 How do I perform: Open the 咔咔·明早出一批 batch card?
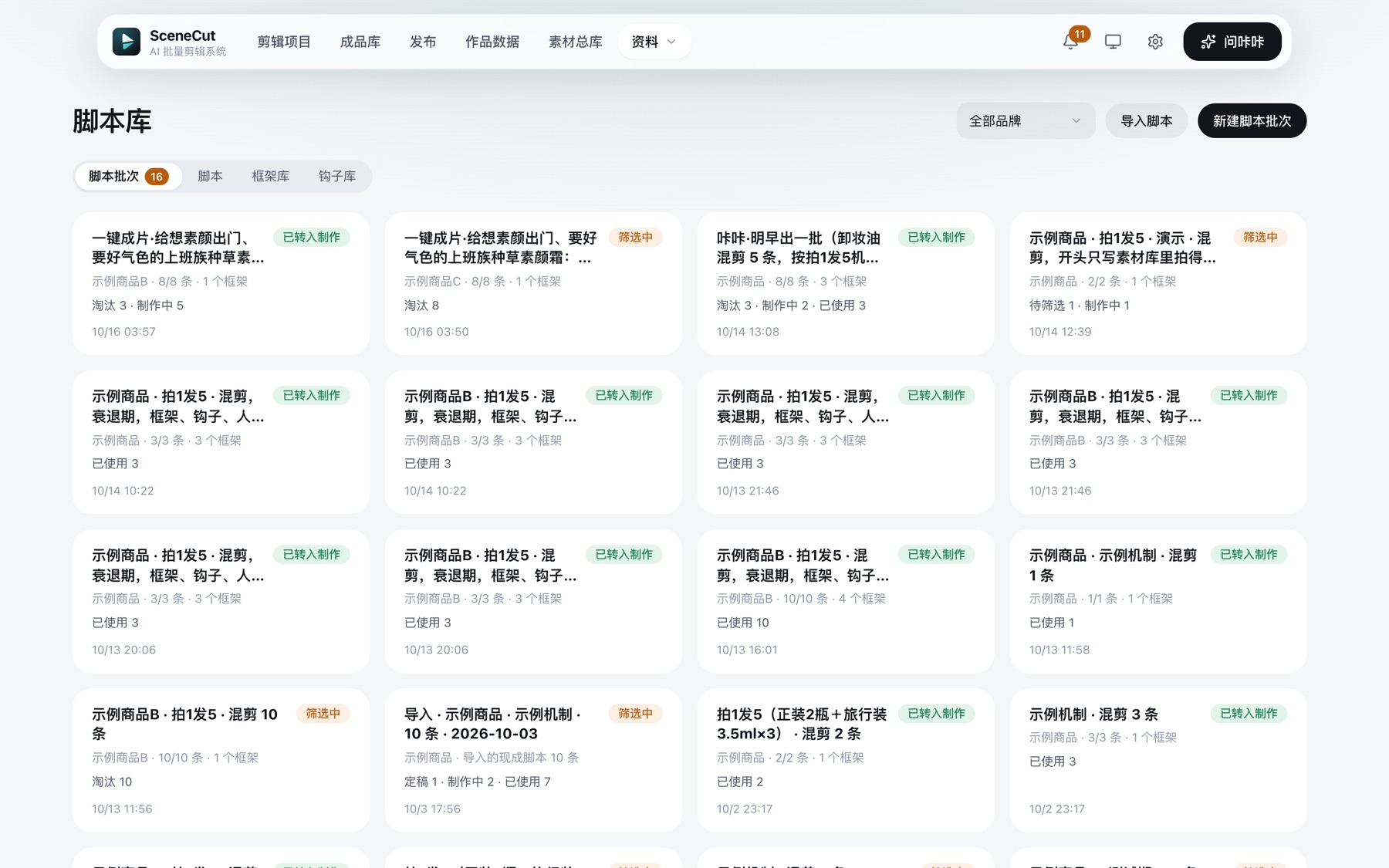pos(846,284)
